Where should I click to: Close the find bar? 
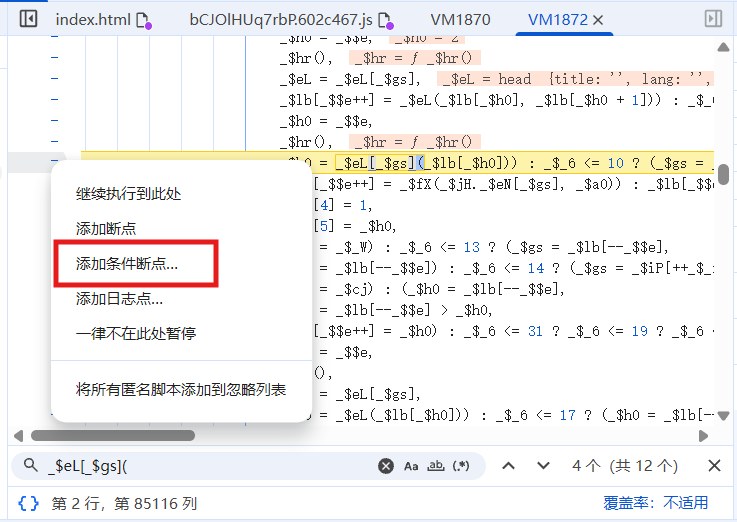point(714,466)
